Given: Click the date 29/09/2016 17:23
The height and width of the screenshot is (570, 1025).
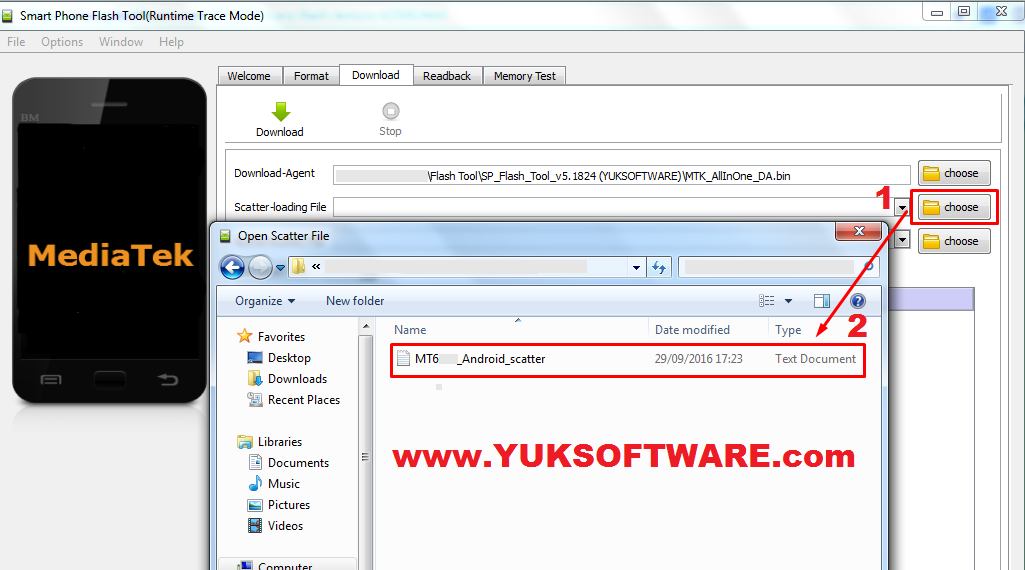Looking at the screenshot, I should (698, 359).
